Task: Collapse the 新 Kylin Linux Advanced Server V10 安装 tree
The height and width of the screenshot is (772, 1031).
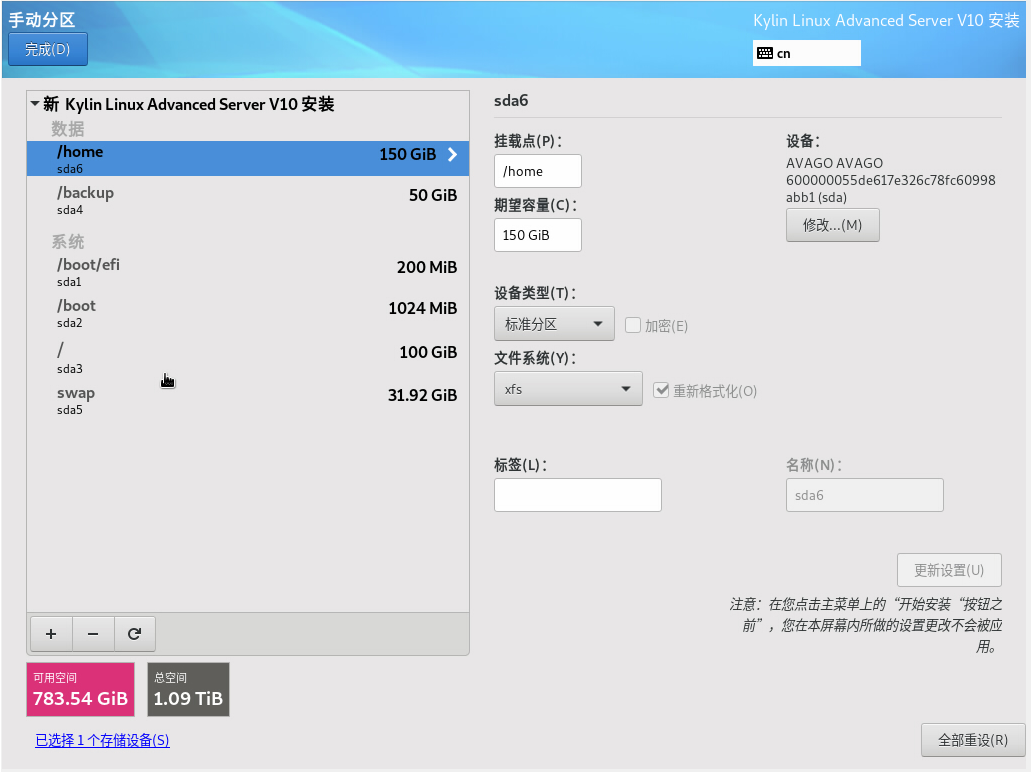Action: (35, 104)
